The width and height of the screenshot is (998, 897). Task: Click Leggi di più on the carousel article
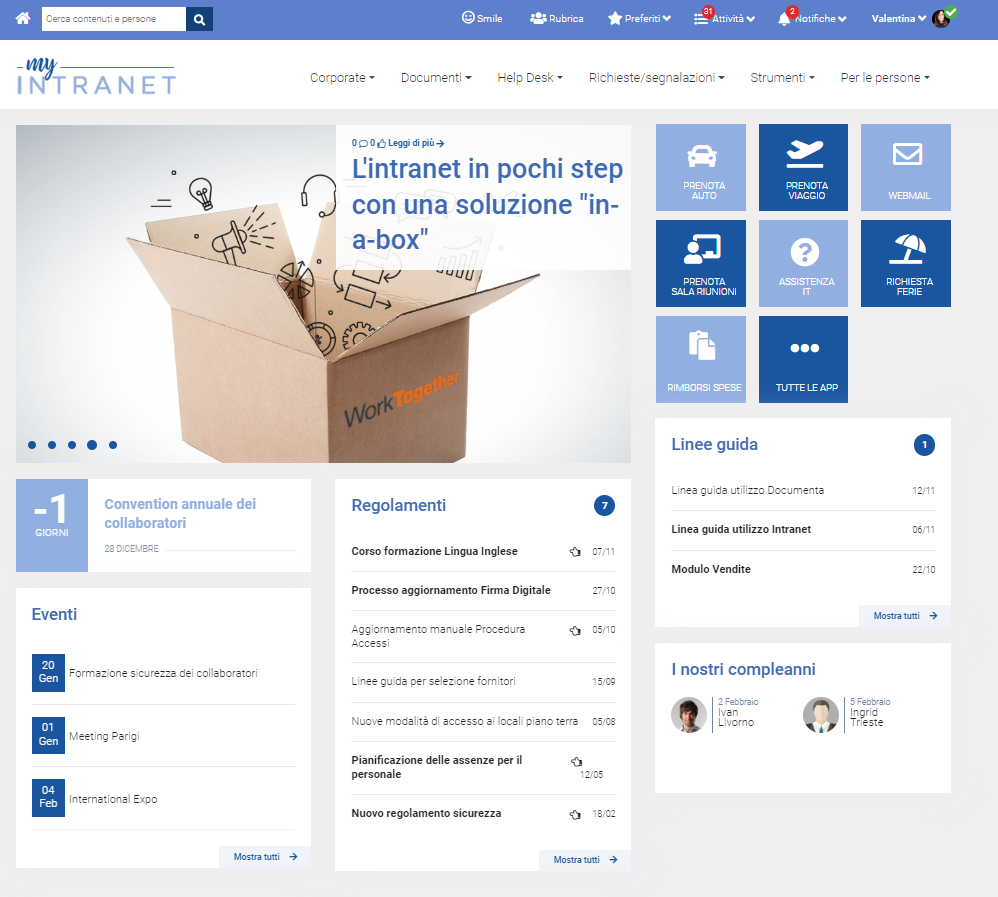coord(413,143)
